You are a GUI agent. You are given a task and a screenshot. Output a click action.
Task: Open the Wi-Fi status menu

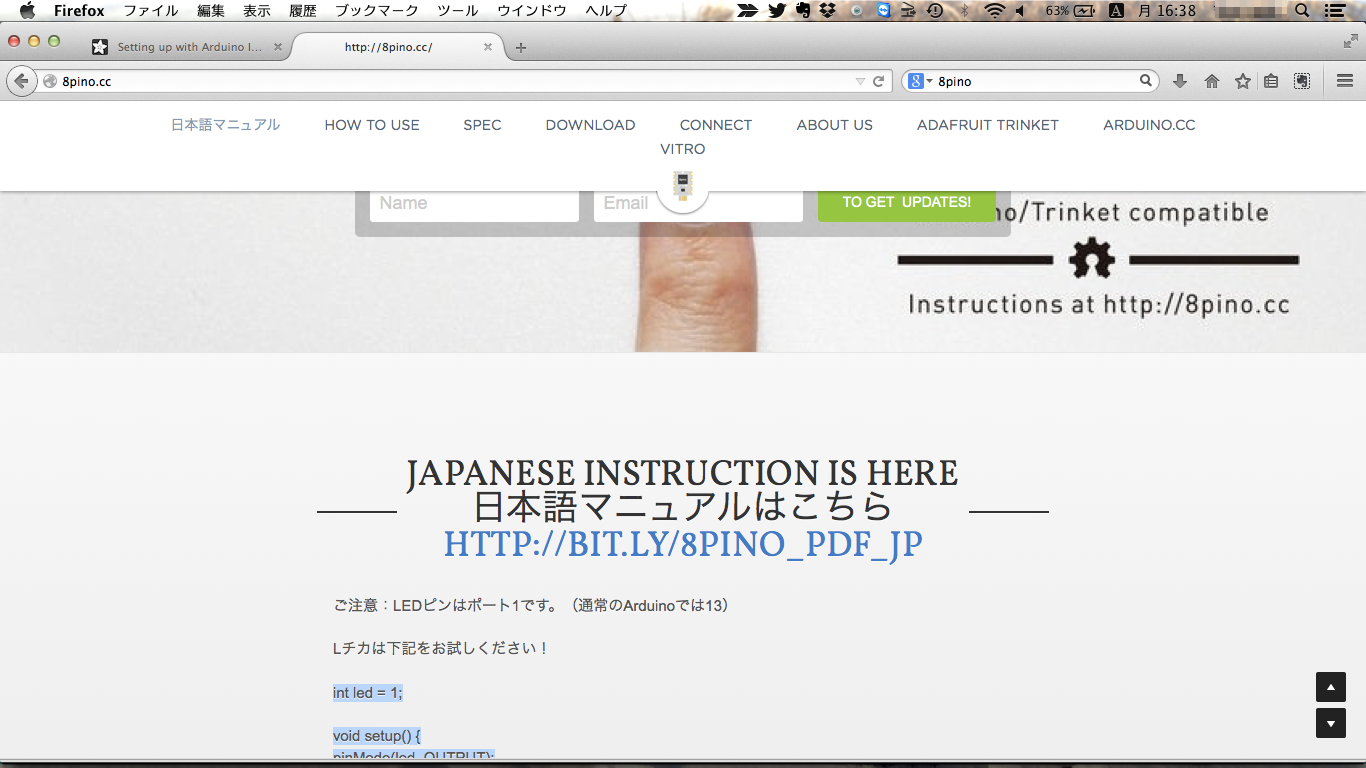pyautogui.click(x=994, y=11)
